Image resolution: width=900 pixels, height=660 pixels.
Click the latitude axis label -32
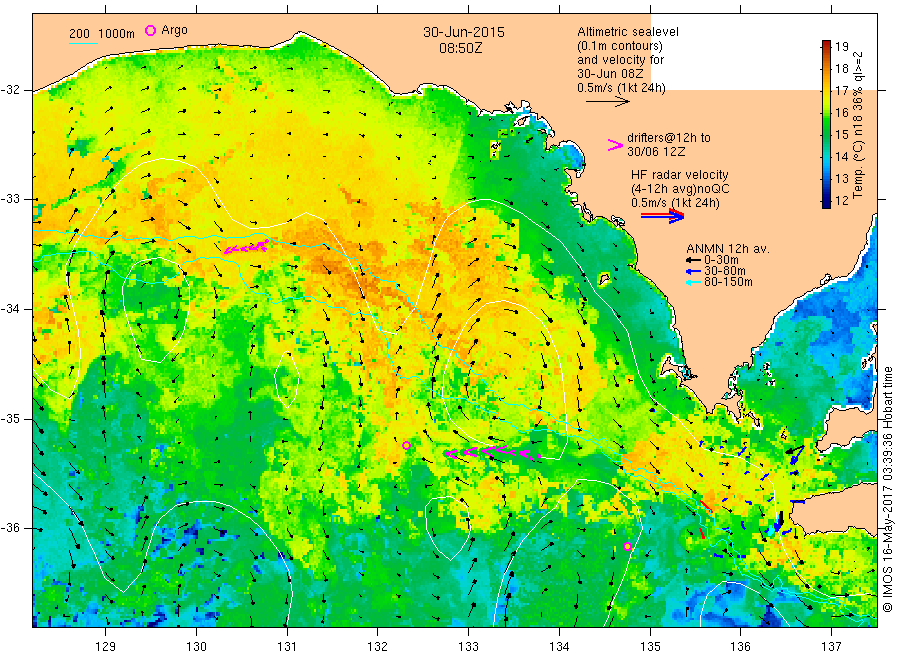(12, 90)
